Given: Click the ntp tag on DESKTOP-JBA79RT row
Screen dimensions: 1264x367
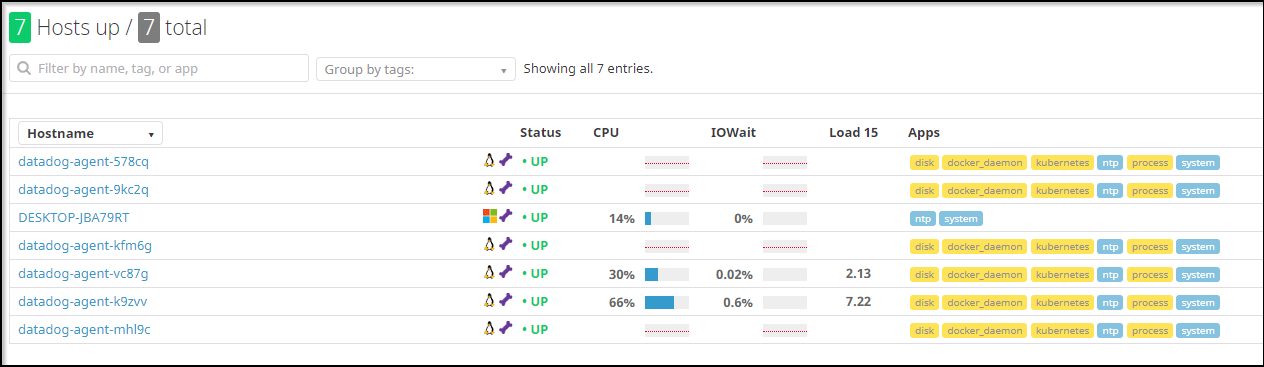Looking at the screenshot, I should tap(923, 218).
